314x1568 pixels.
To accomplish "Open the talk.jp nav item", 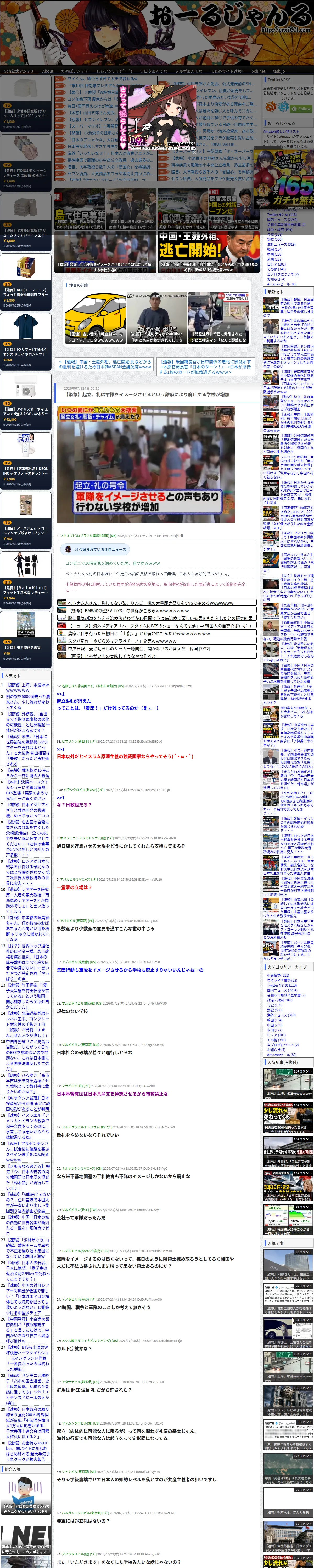I will pyautogui.click(x=279, y=71).
